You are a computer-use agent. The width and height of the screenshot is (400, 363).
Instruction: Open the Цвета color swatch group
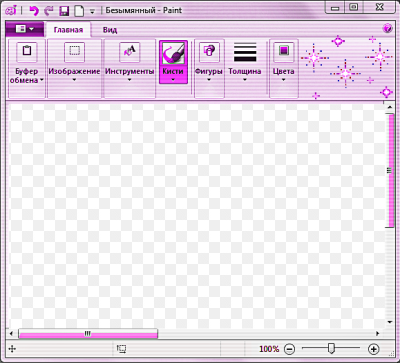point(283,52)
